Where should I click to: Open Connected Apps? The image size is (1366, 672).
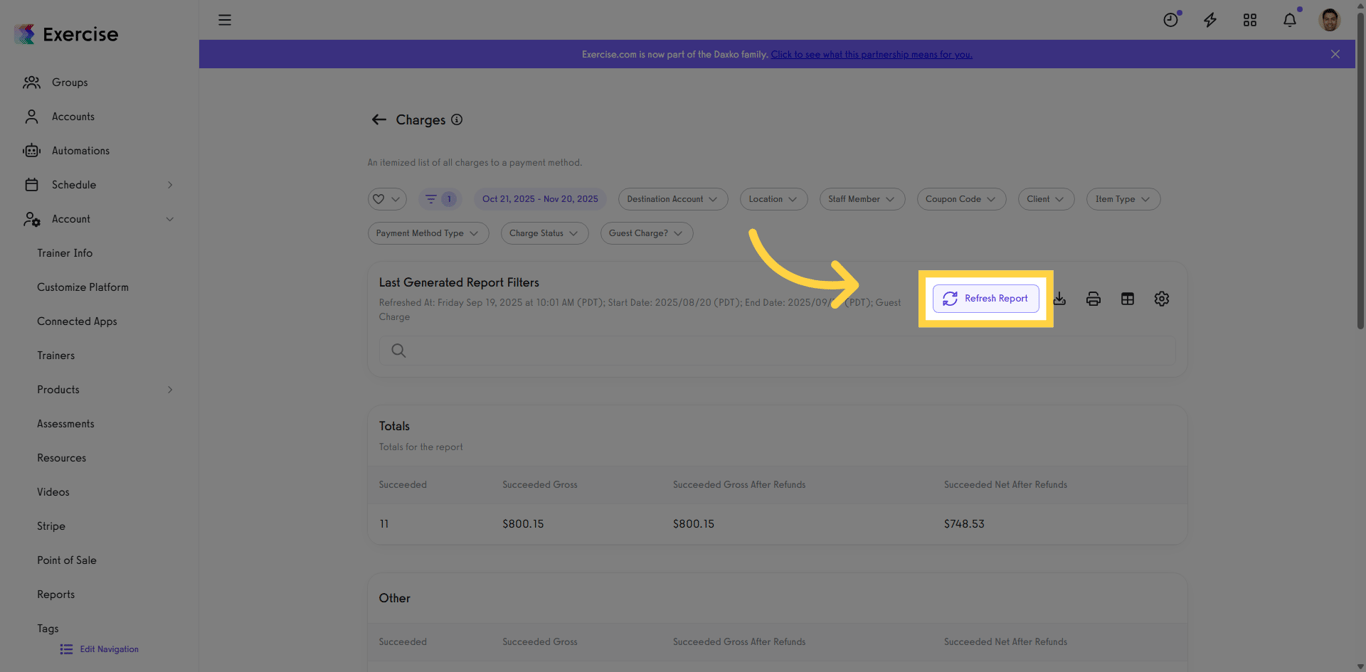coord(77,321)
